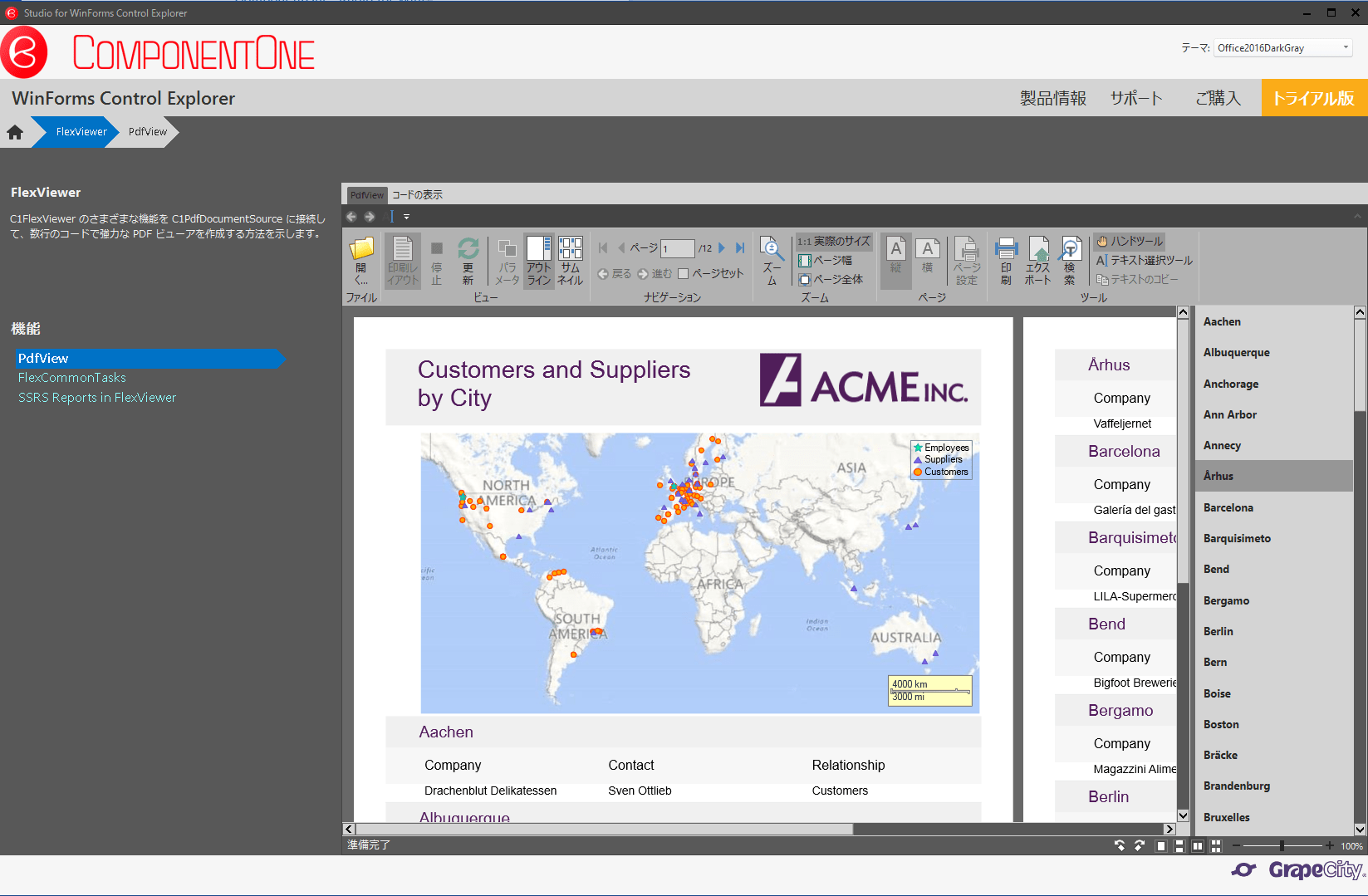The height and width of the screenshot is (896, 1368).
Task: Open the toolbar cursor dropdown arrow
Action: point(406,216)
